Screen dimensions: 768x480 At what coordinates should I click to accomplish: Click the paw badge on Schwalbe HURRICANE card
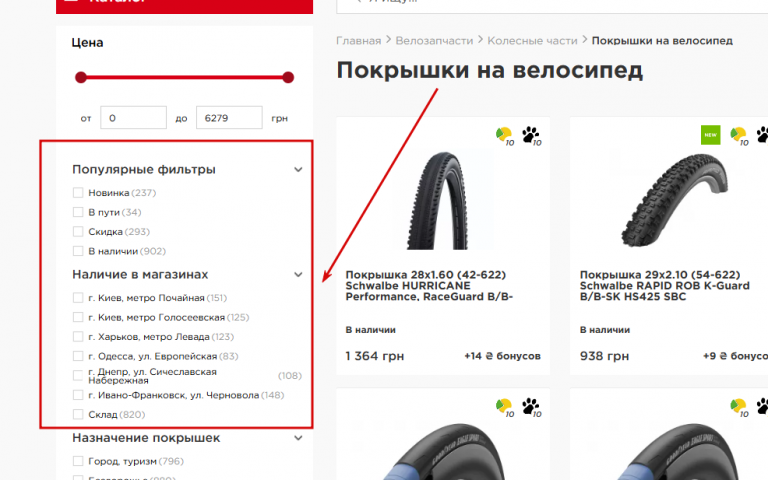point(531,136)
